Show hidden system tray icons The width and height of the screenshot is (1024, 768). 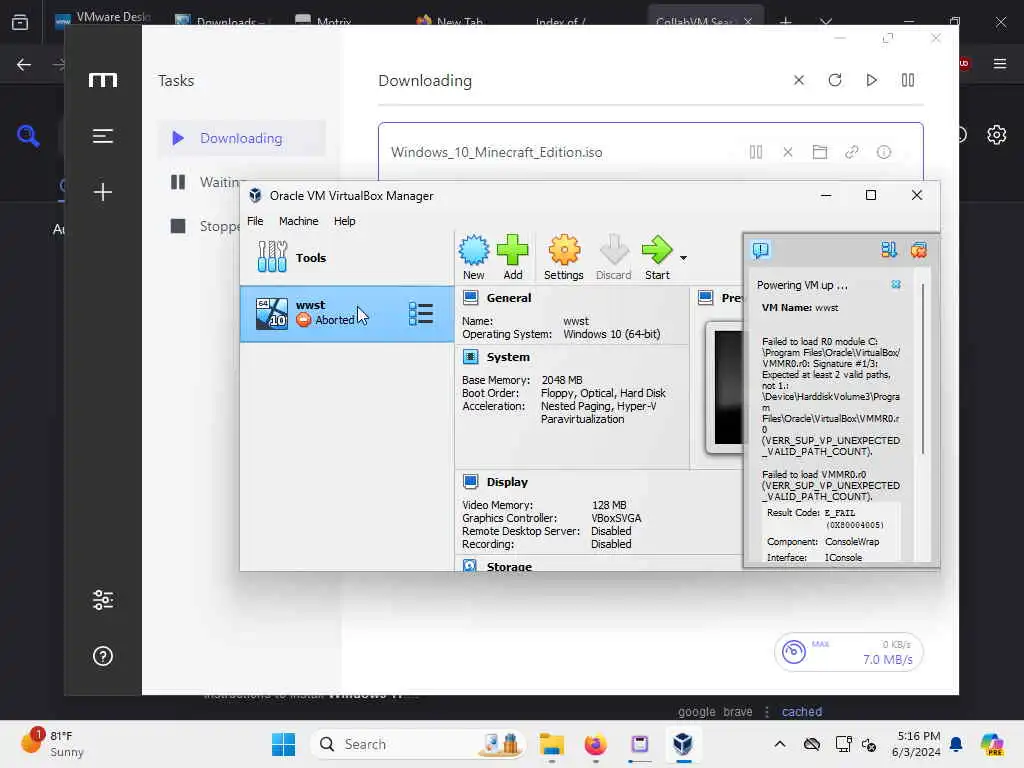[x=780, y=744]
